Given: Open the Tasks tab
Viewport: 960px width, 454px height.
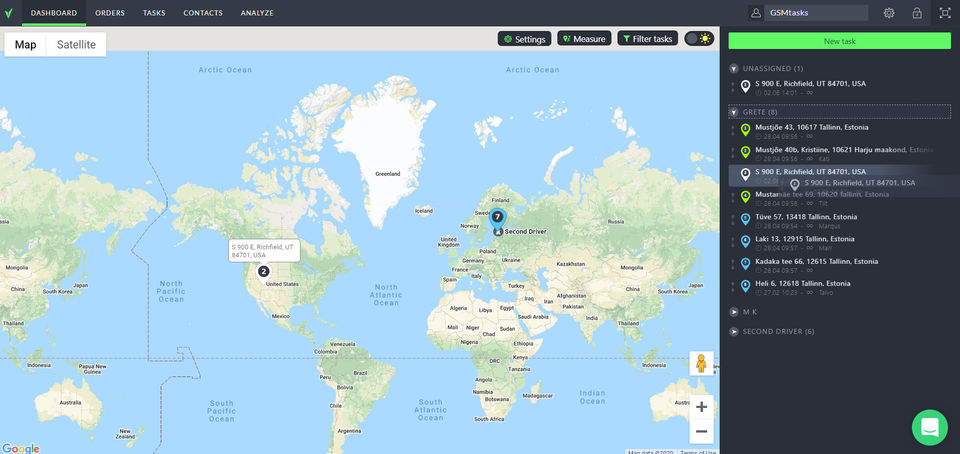Looking at the screenshot, I should click(154, 13).
